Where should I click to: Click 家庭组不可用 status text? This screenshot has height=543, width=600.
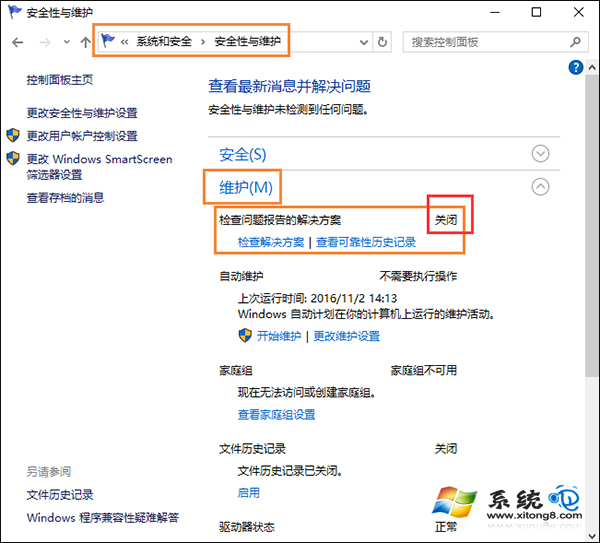[x=424, y=370]
